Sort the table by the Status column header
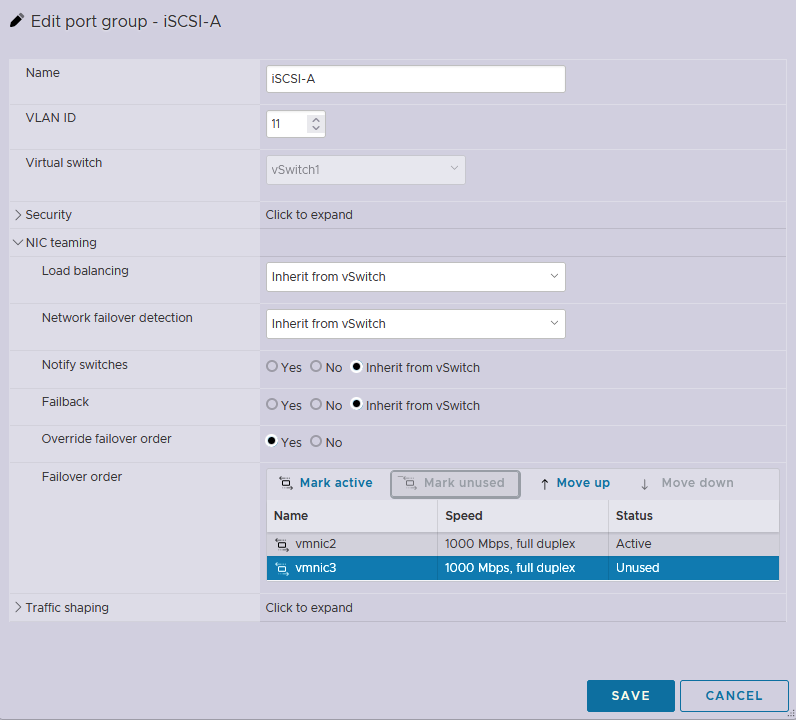 (635, 516)
